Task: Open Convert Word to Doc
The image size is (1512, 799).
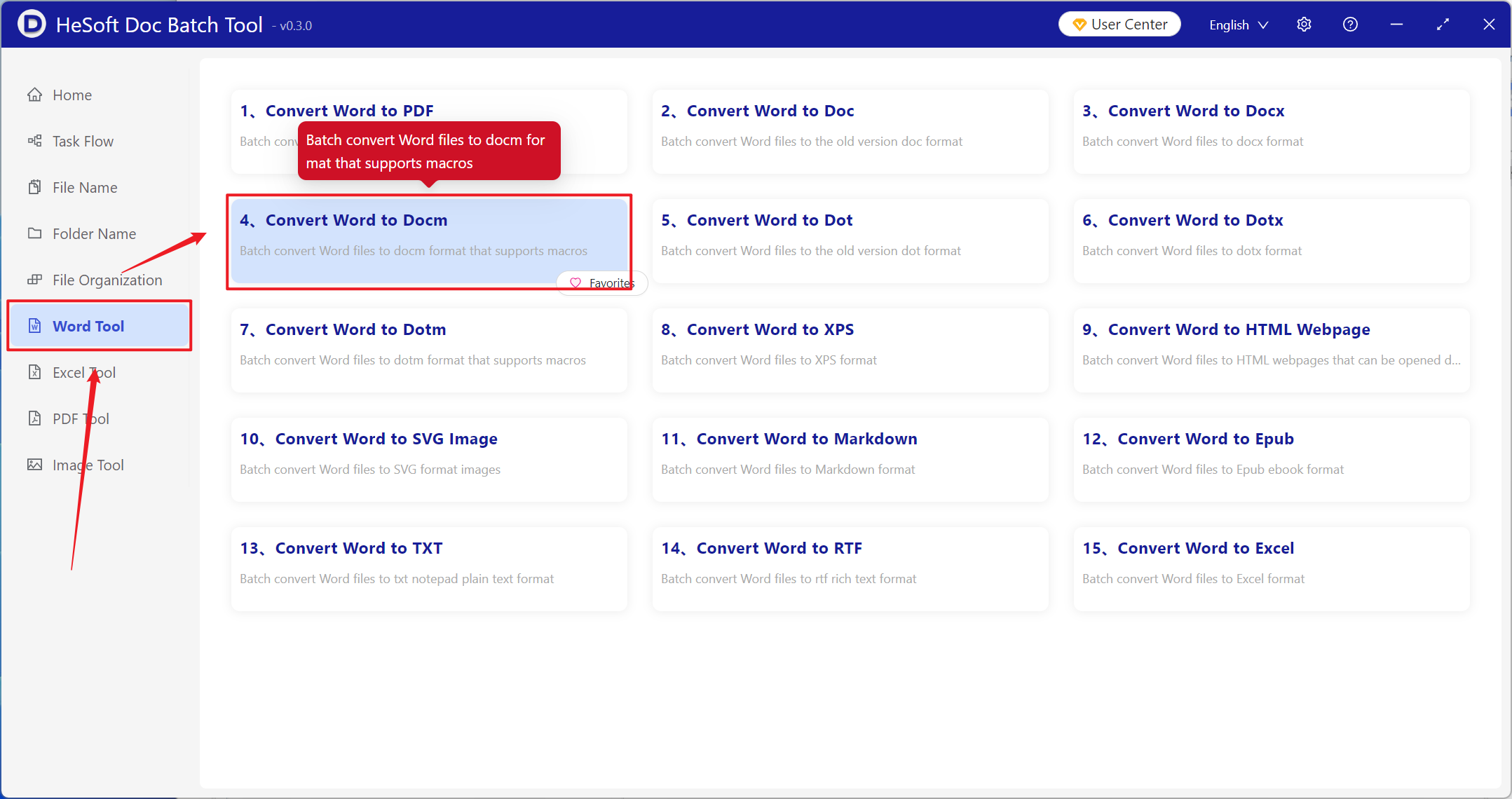Action: tap(850, 132)
